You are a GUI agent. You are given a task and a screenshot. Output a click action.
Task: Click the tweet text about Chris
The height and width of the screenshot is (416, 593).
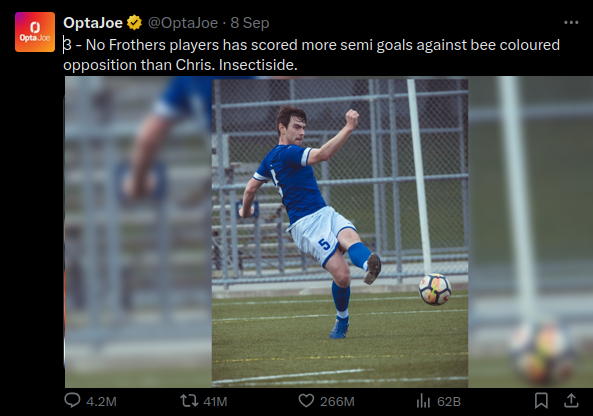tap(311, 55)
